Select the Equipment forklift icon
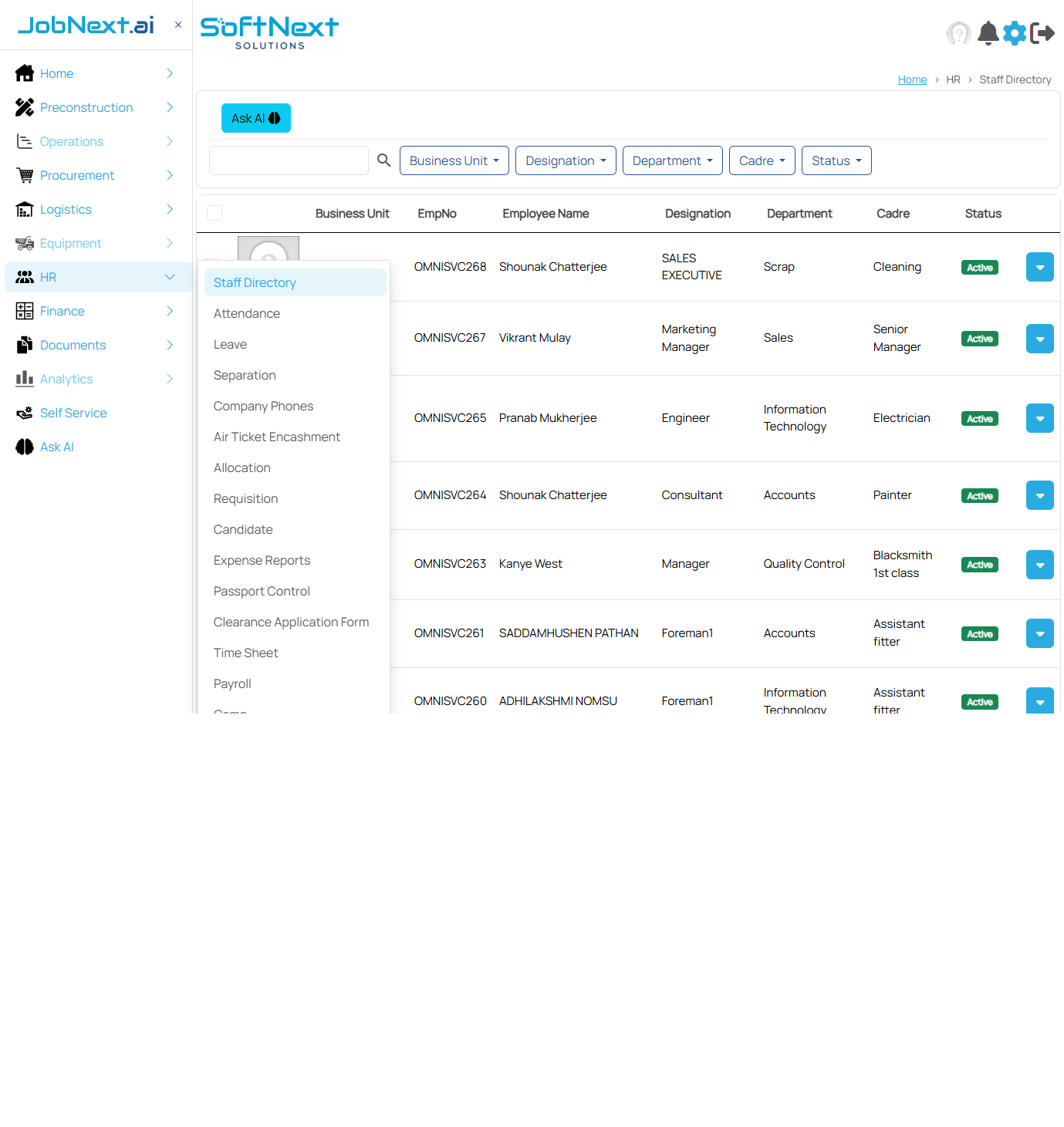The height and width of the screenshot is (1127, 1064). [x=24, y=243]
